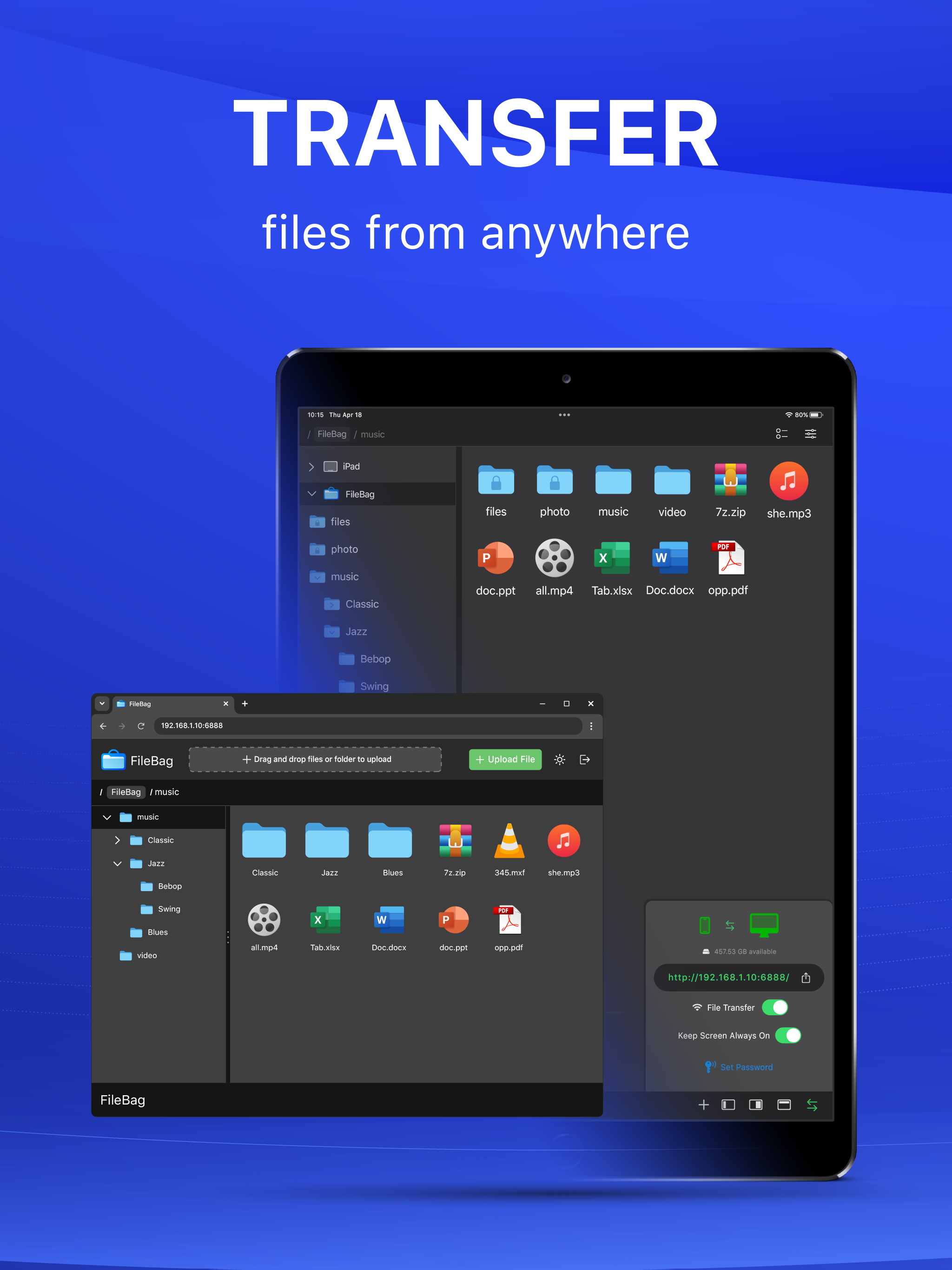The height and width of the screenshot is (1270, 952).
Task: Collapse the music node in browser tree
Action: click(x=107, y=817)
